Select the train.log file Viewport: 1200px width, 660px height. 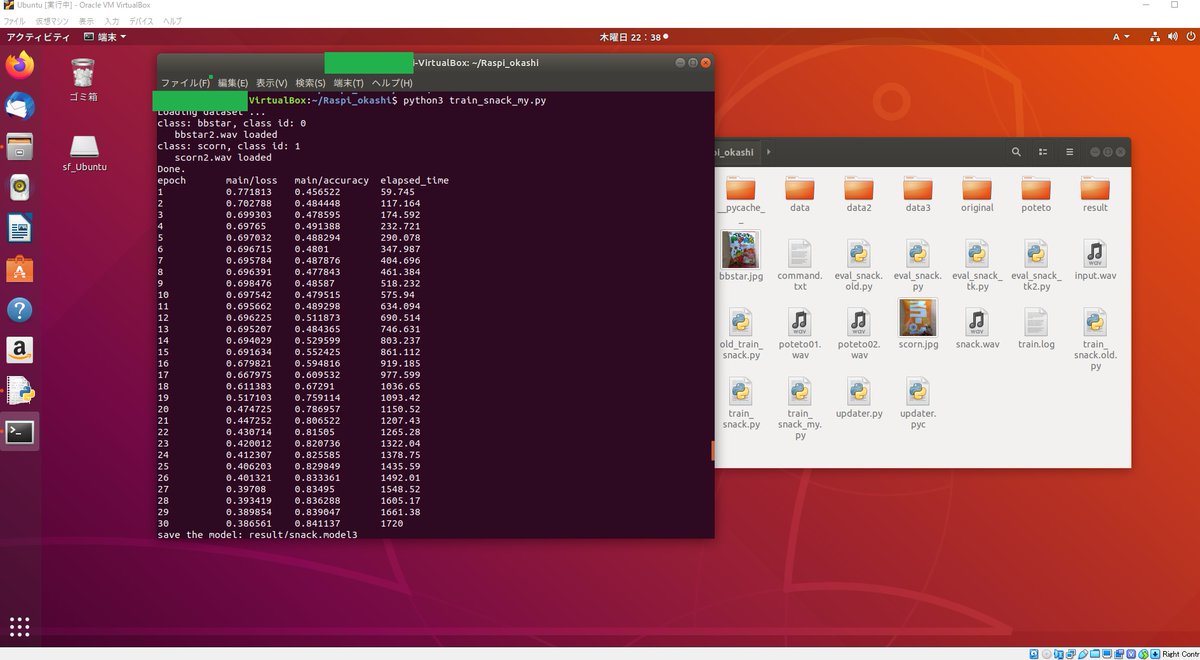tap(1036, 328)
